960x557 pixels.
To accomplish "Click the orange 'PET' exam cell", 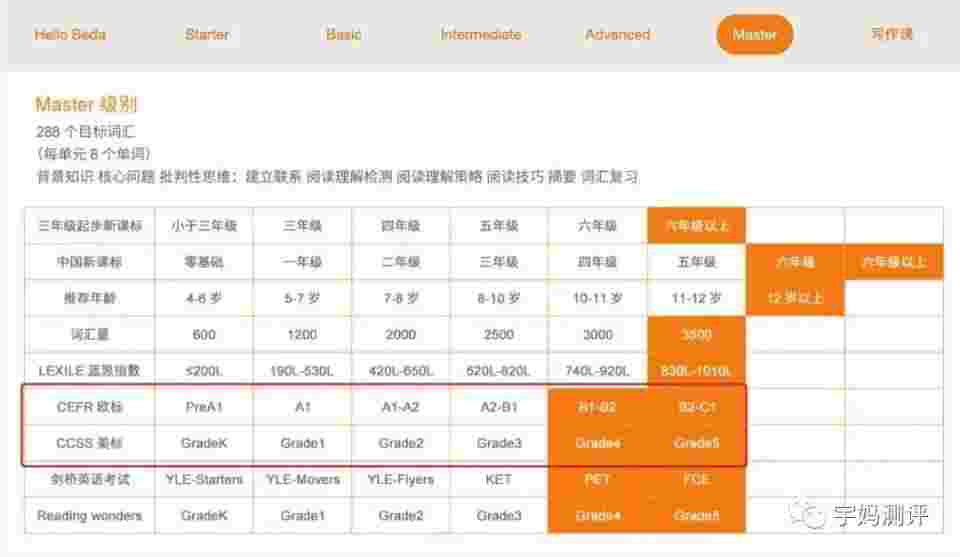I will 598,479.
